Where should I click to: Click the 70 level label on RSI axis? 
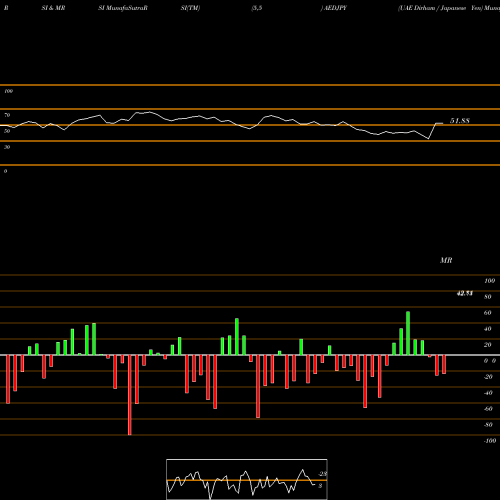[7, 115]
